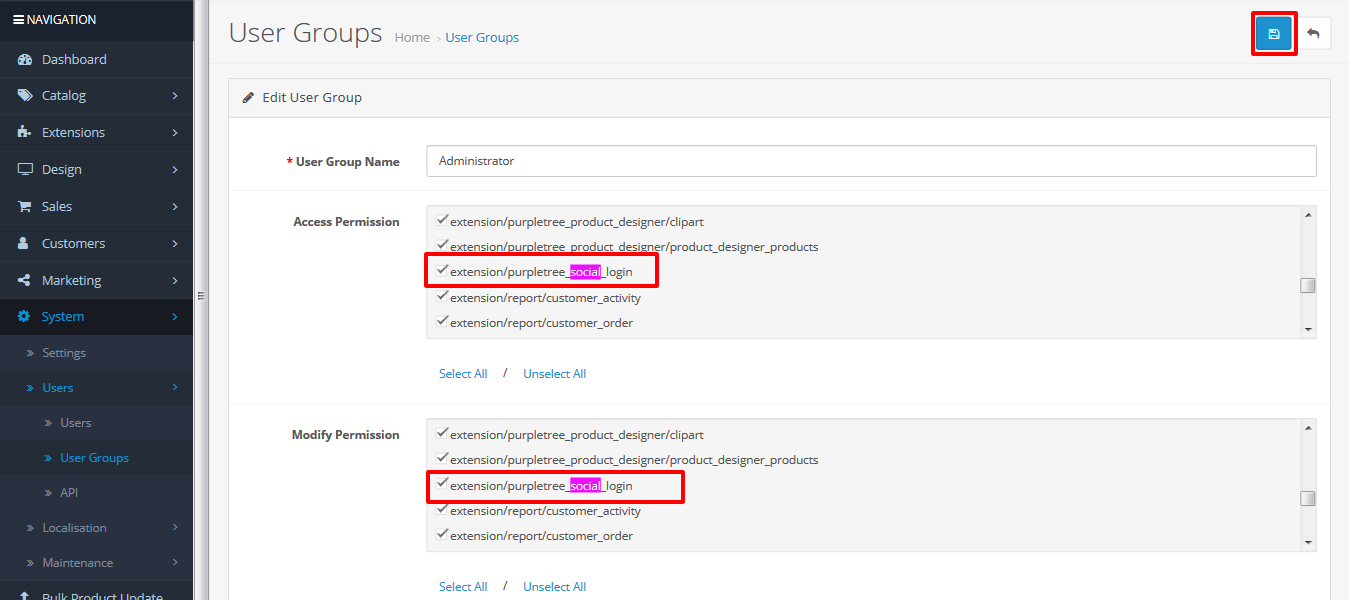The height and width of the screenshot is (600, 1349).
Task: Expand the Catalog menu chevron
Action: [x=175, y=96]
